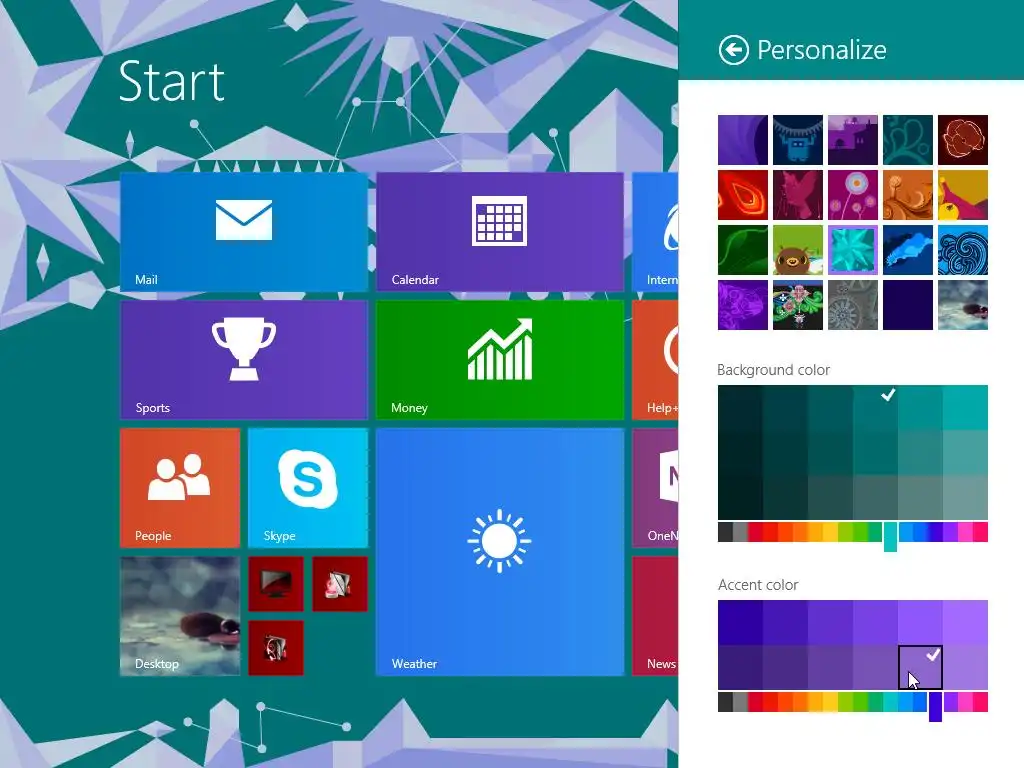Screen dimensions: 1024x768
Task: Pick the yellow and magenta bird background
Action: [963, 195]
